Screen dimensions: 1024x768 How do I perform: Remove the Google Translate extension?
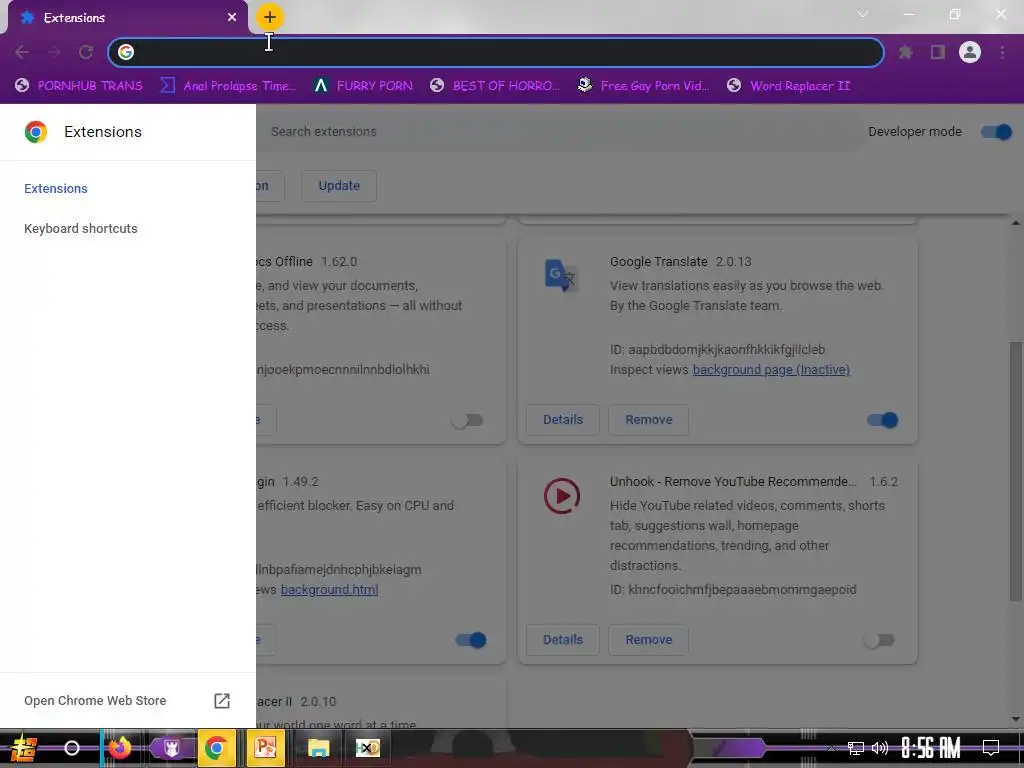point(648,420)
